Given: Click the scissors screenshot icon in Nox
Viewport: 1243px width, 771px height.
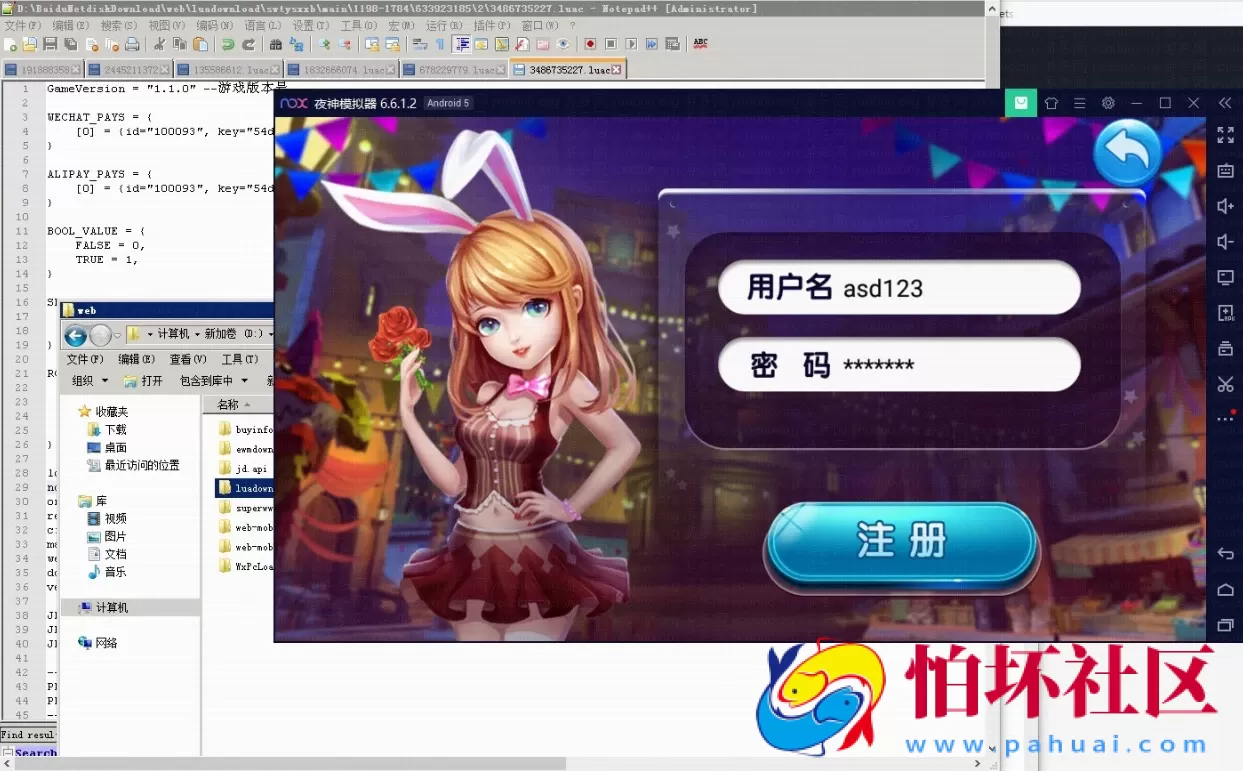Looking at the screenshot, I should (x=1225, y=384).
